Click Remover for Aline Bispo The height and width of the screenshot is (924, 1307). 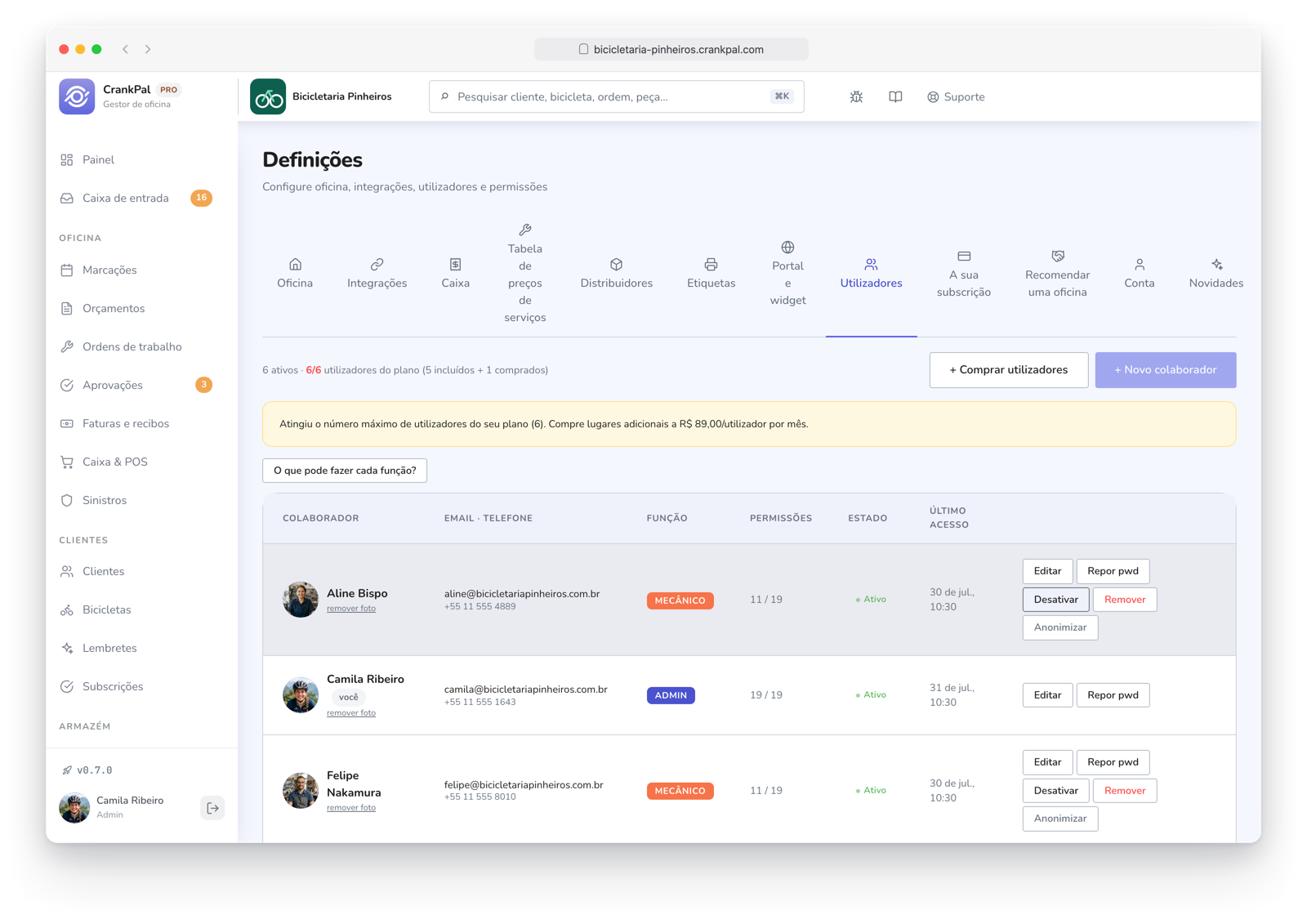1125,600
